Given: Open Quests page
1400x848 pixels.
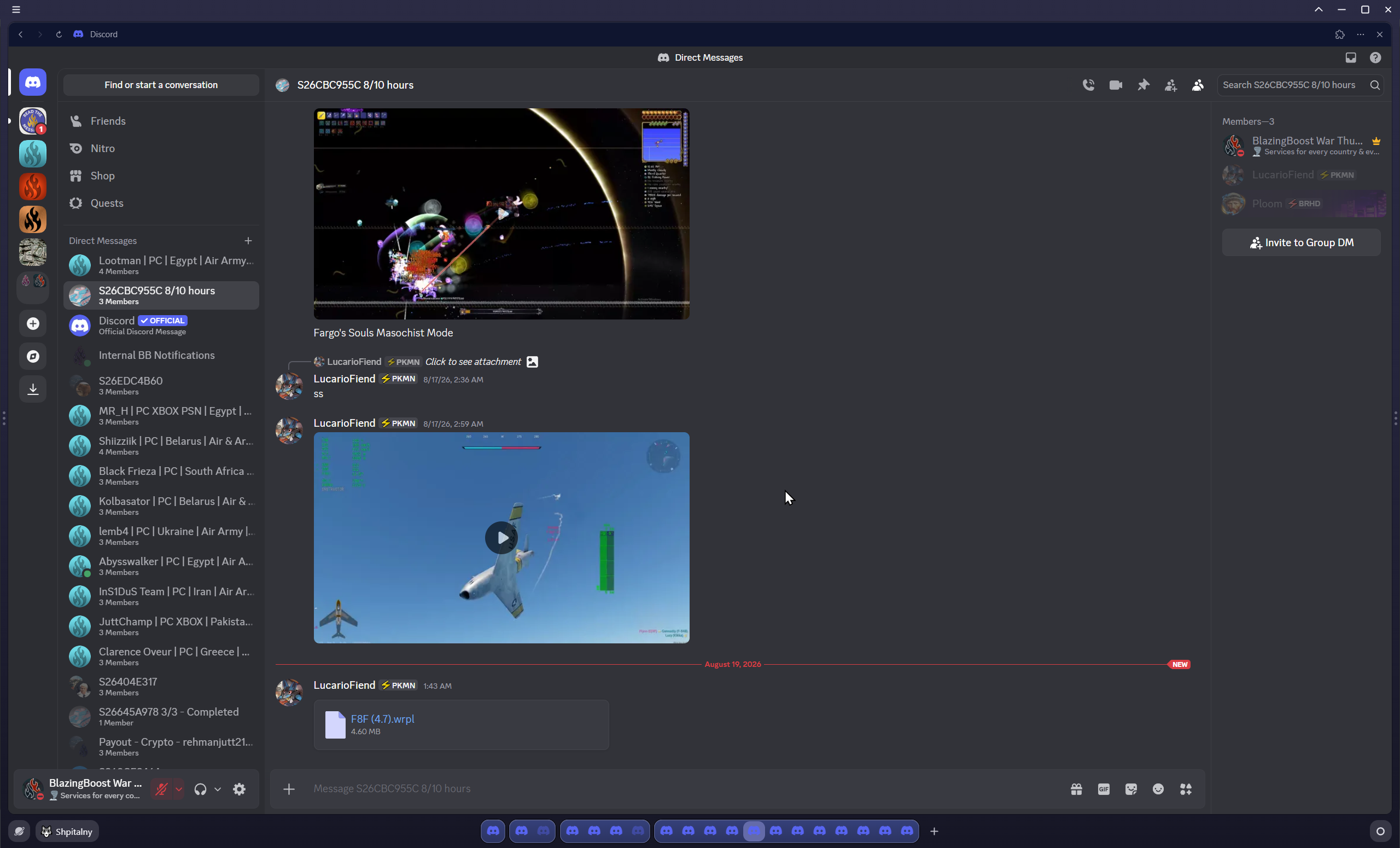Looking at the screenshot, I should [x=161, y=203].
